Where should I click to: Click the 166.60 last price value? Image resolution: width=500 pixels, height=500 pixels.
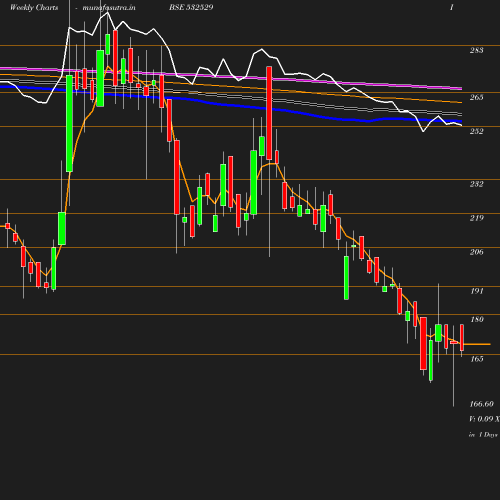481,404
